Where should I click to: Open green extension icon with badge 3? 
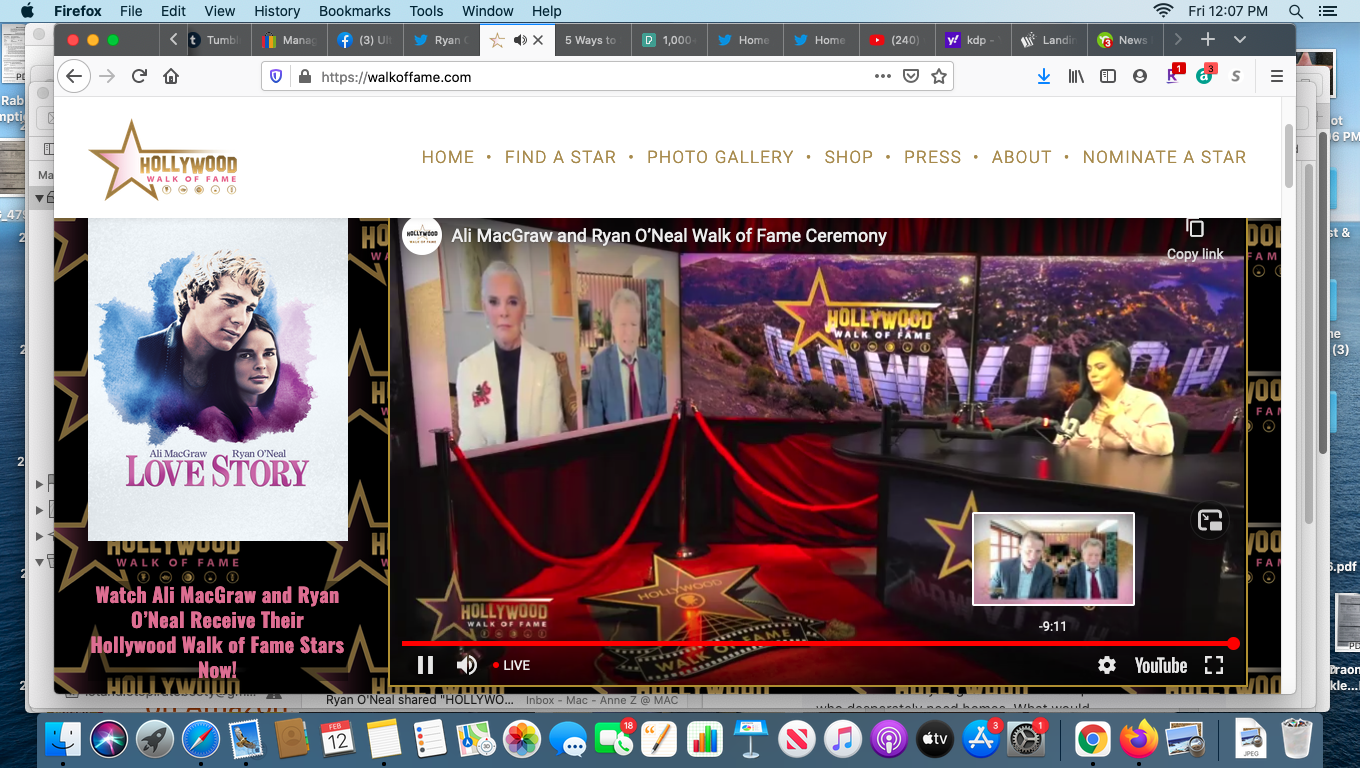click(x=1205, y=75)
